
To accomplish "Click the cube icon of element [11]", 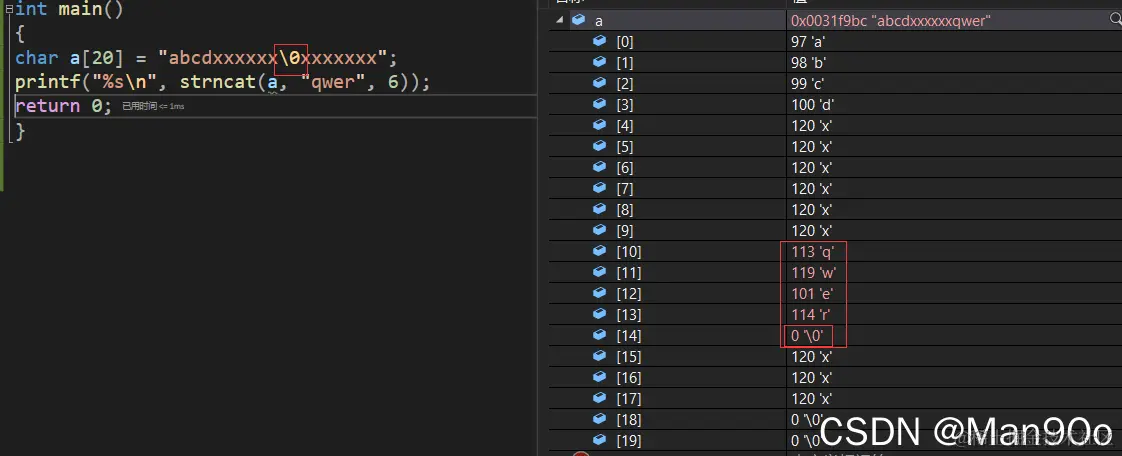I will point(600,272).
